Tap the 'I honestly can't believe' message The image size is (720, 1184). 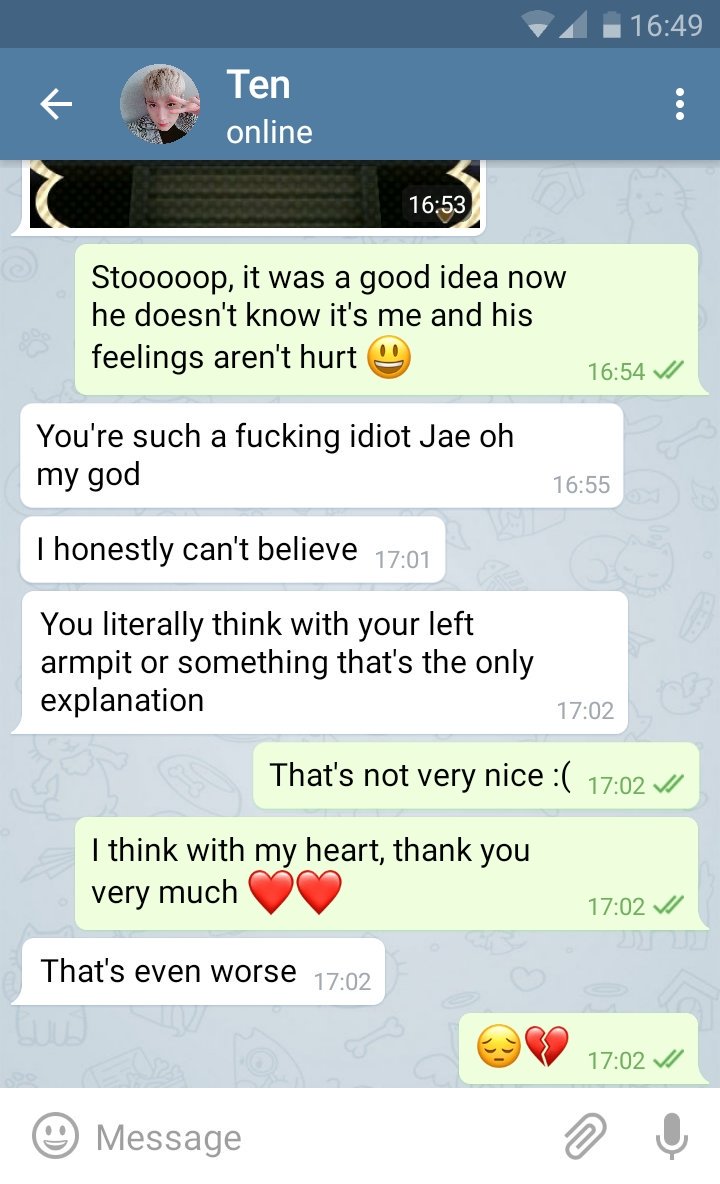click(x=232, y=550)
